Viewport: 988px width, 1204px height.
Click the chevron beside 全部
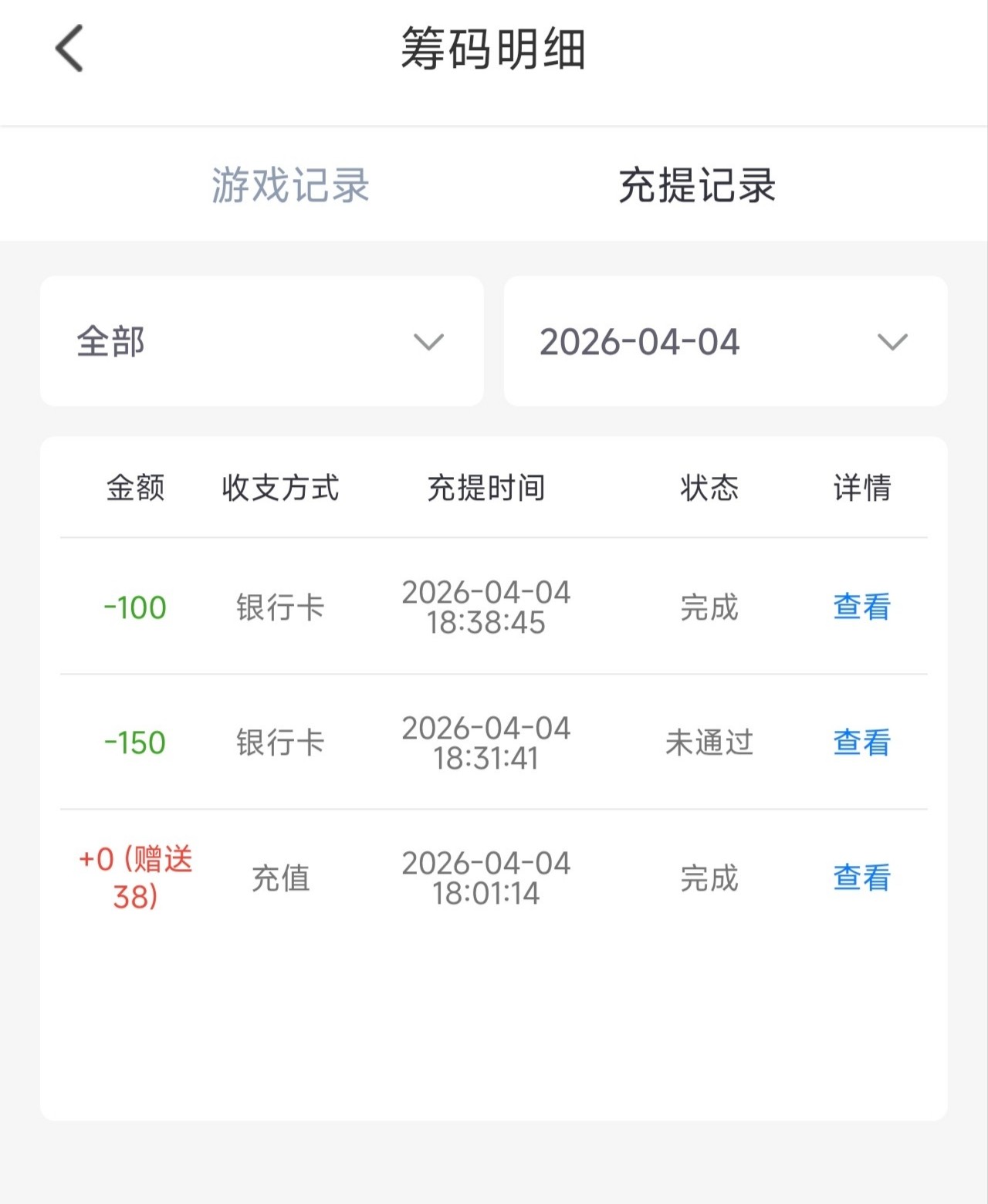[x=428, y=342]
